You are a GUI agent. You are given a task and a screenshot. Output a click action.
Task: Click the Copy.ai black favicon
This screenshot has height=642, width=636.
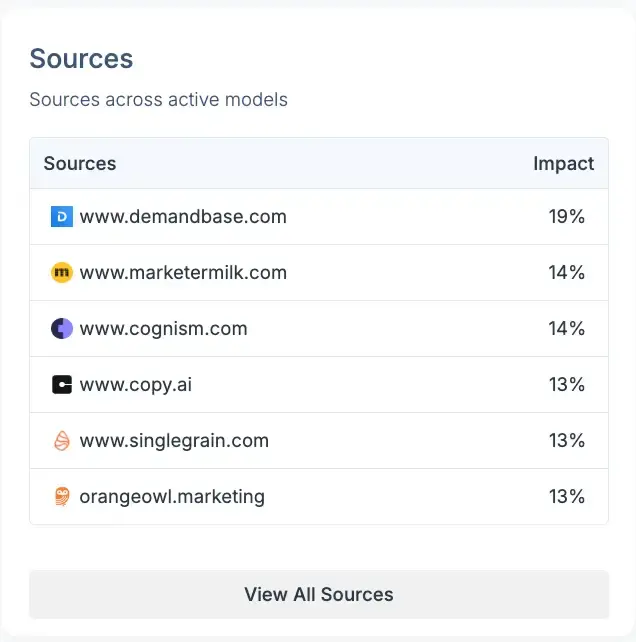[62, 384]
